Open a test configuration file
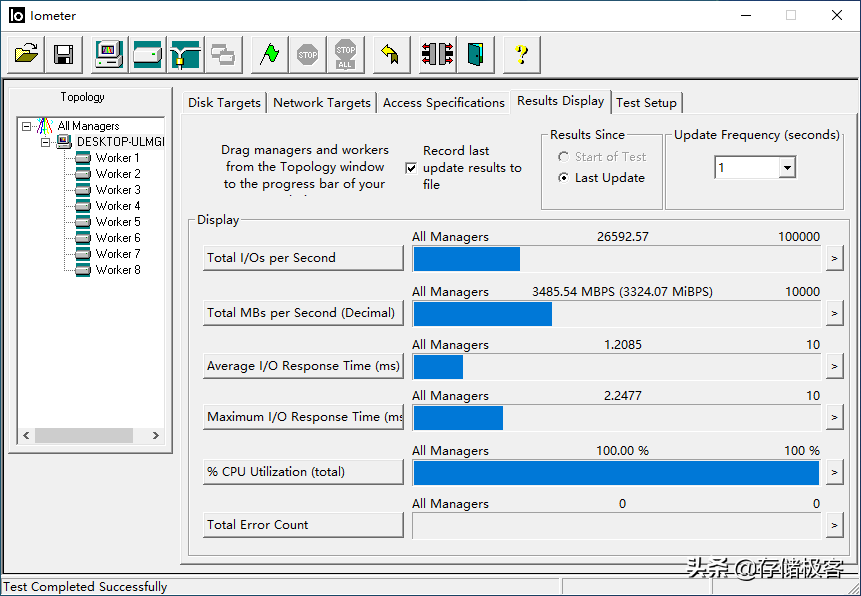 click(x=27, y=54)
